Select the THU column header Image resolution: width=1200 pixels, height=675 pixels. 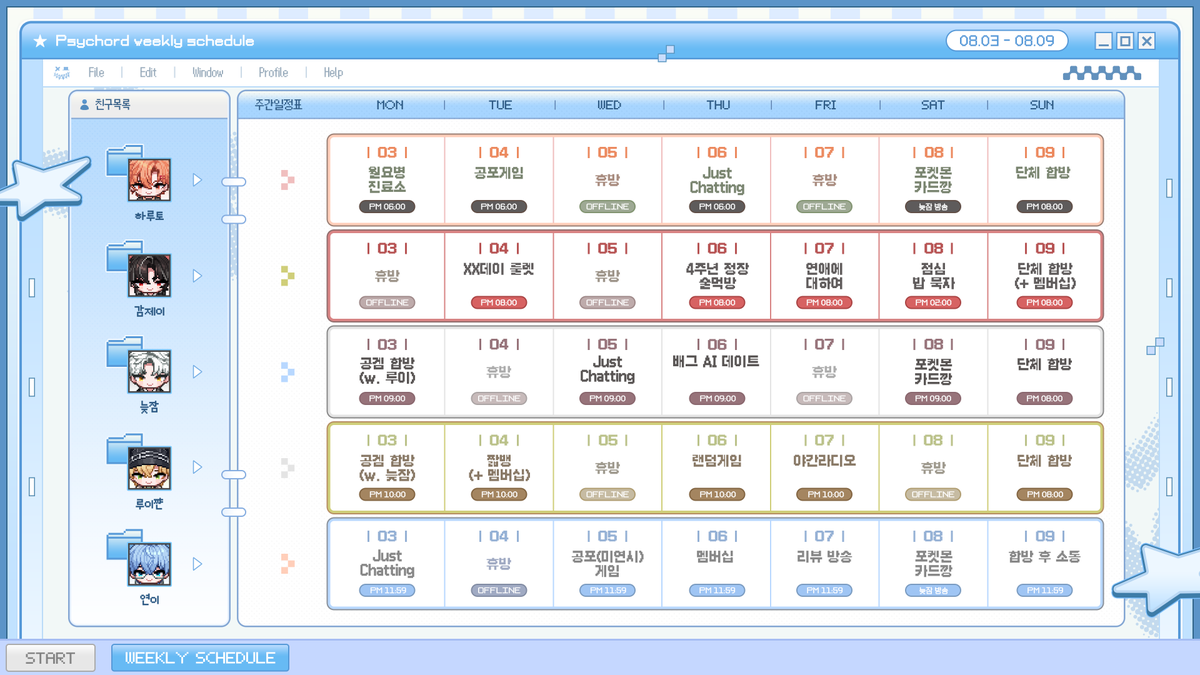click(718, 105)
